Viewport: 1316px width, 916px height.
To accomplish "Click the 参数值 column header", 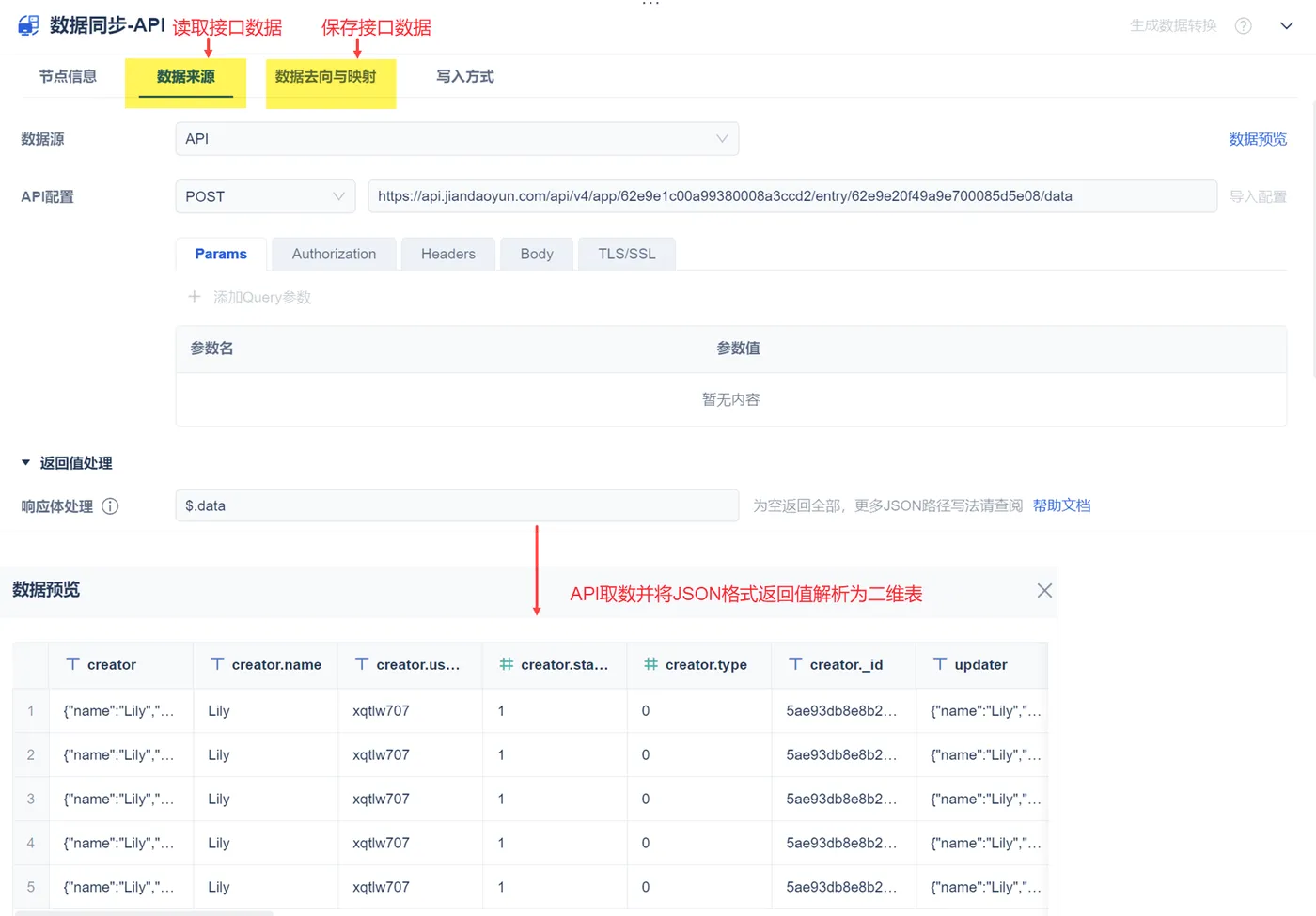I will 738,349.
